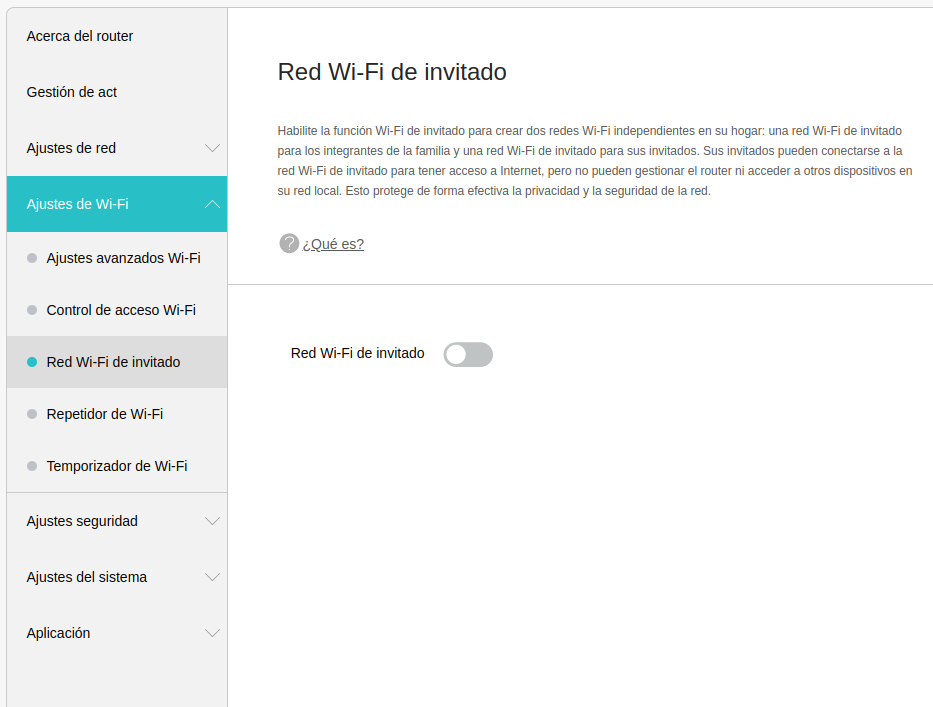Open Temporizador de Wi-Fi page
Viewport: 933px width, 707px height.
coord(117,466)
